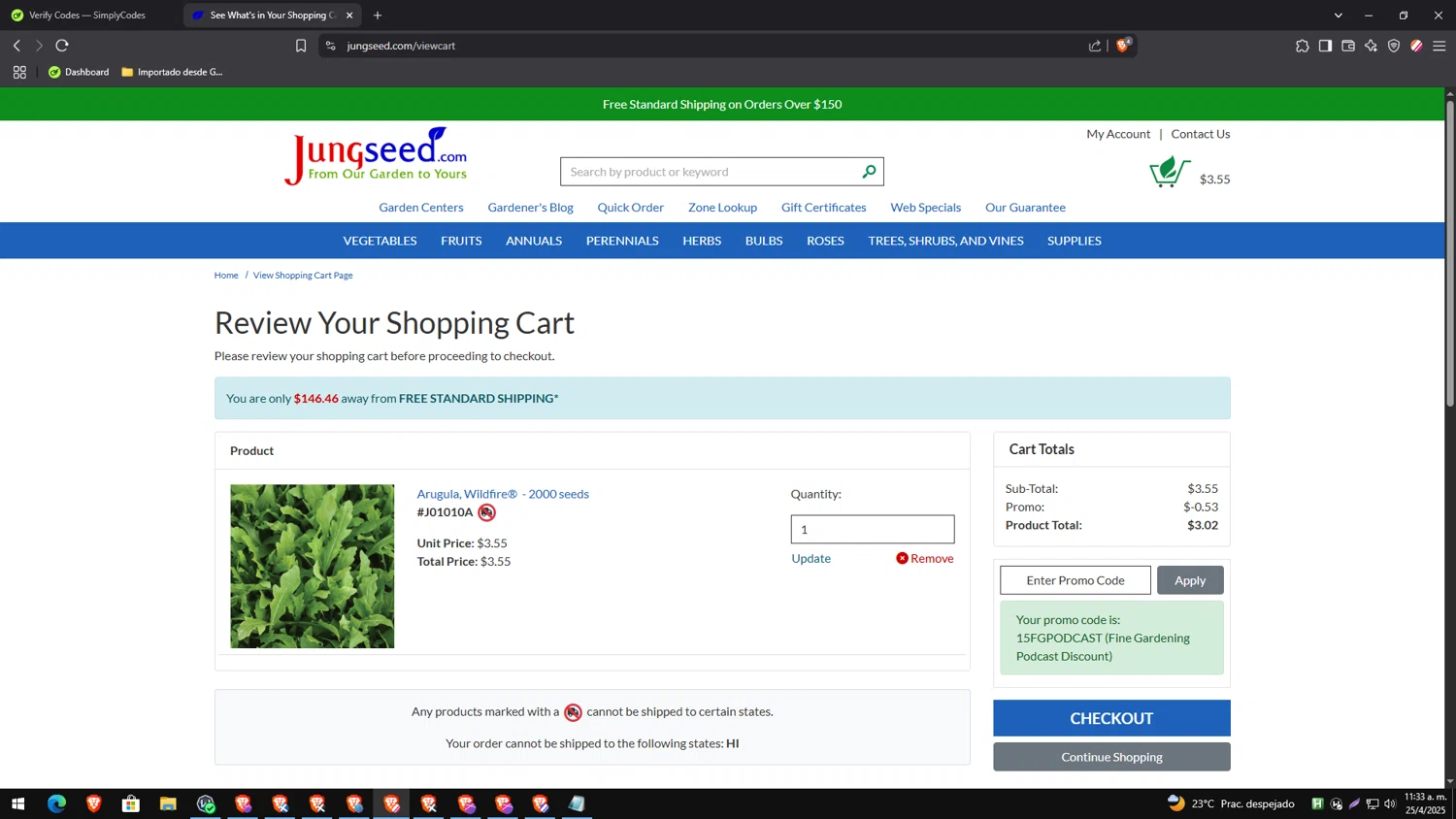
Task: Open the PERENNIALS menu
Action: pyautogui.click(x=622, y=241)
